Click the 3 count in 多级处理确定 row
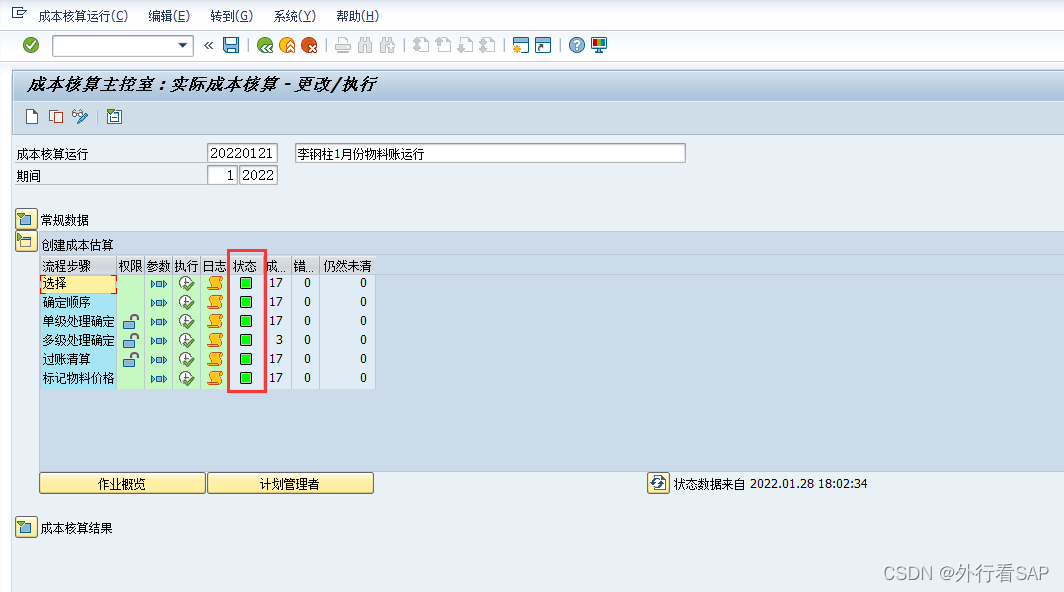This screenshot has width=1064, height=592. [278, 340]
